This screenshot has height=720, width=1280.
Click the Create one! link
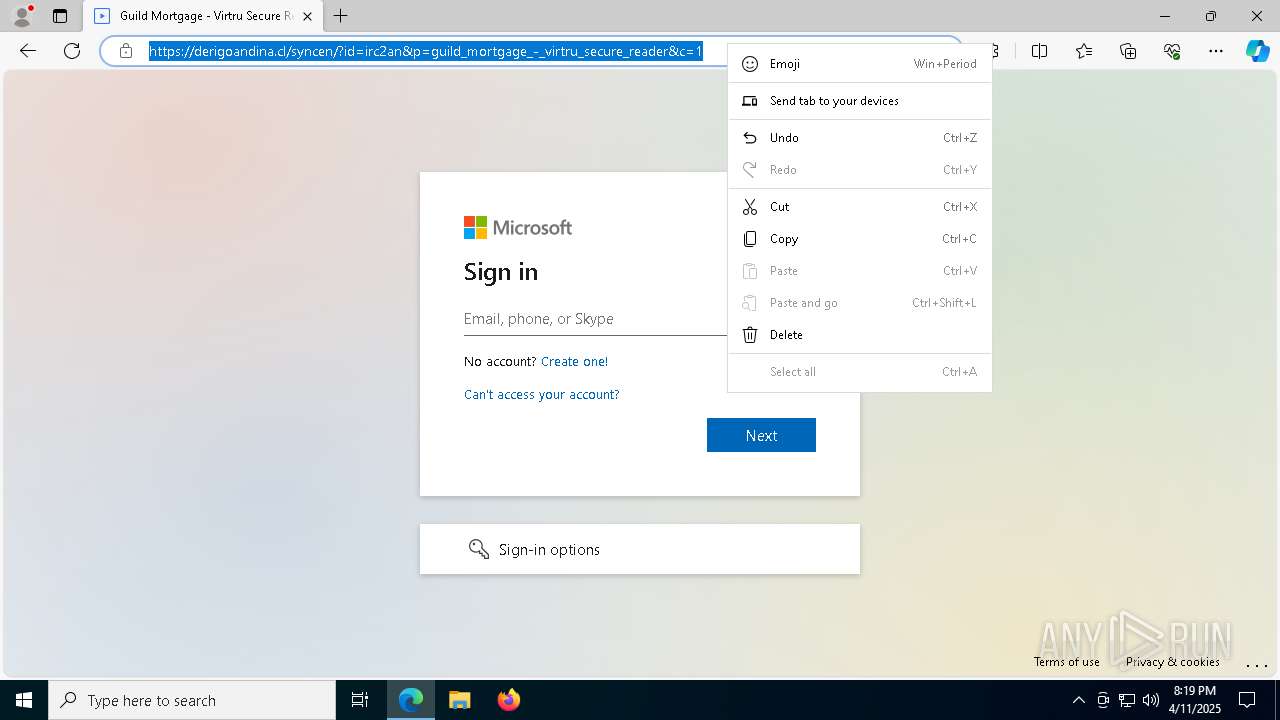point(574,361)
